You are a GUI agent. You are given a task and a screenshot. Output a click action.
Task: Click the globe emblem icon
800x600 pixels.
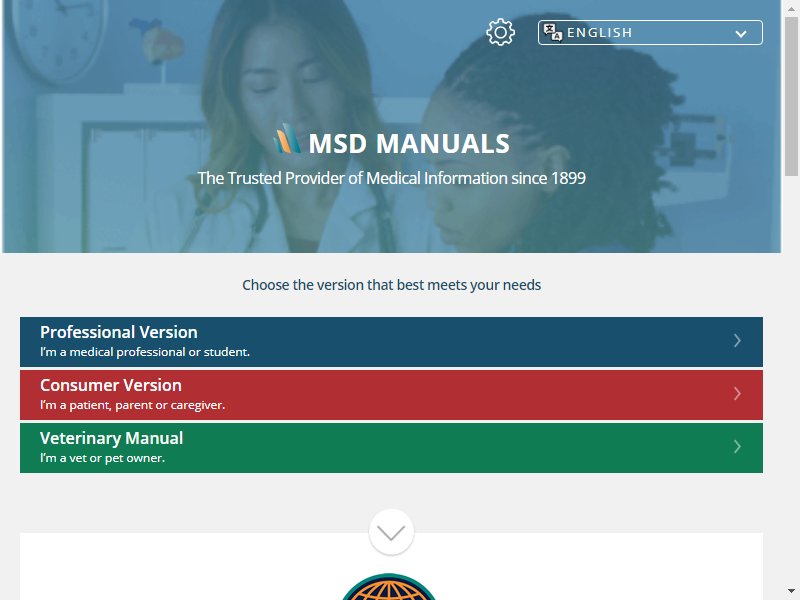[x=389, y=587]
